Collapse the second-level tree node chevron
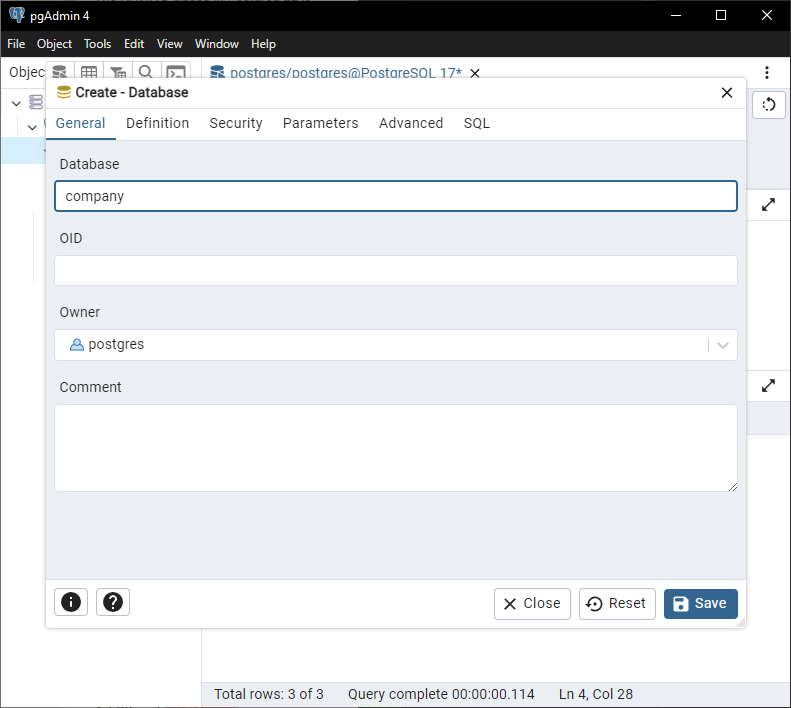The width and height of the screenshot is (791, 708). (32, 127)
